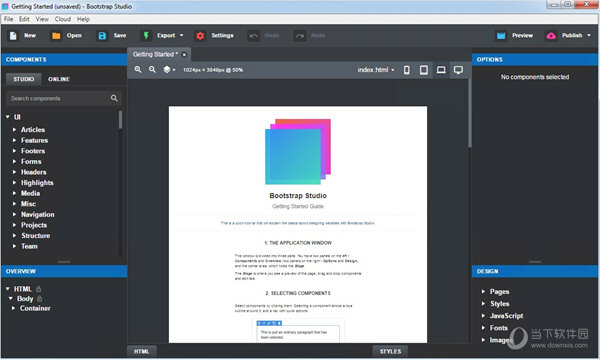Screen dimensions: 600x360
Task: Open the File menu
Action: (8, 19)
